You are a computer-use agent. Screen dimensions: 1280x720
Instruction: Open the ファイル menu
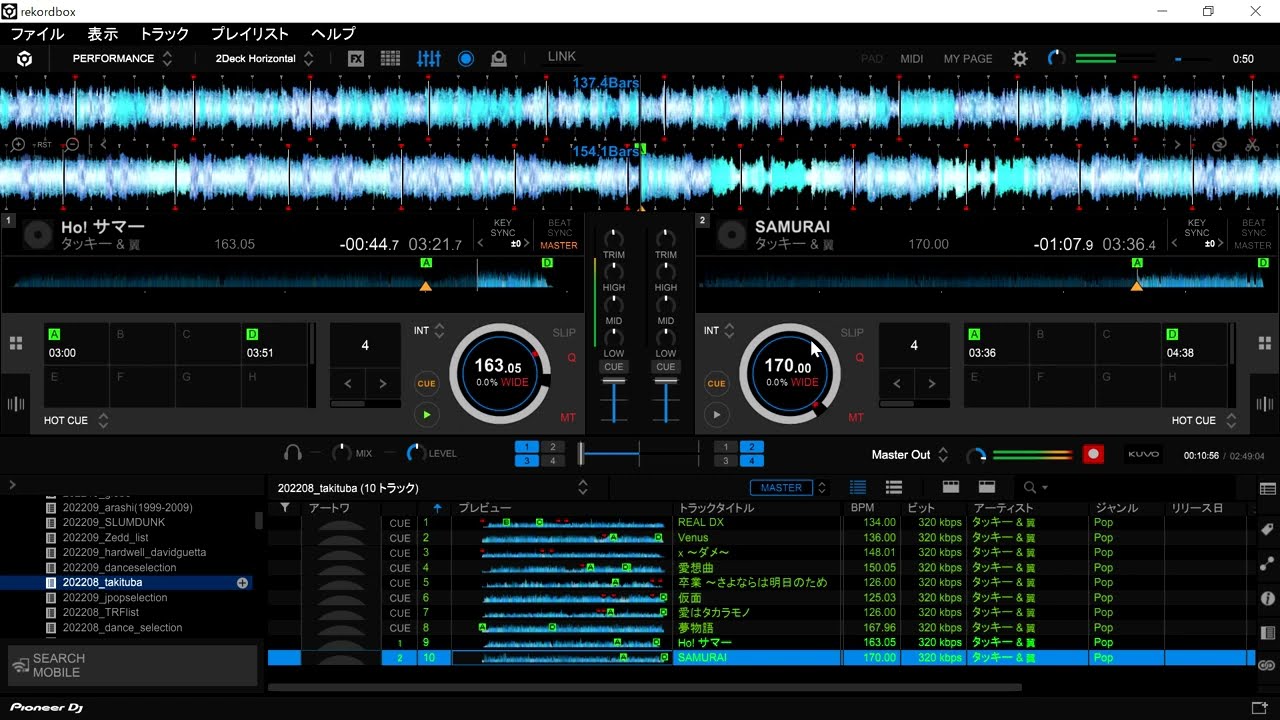pos(37,33)
